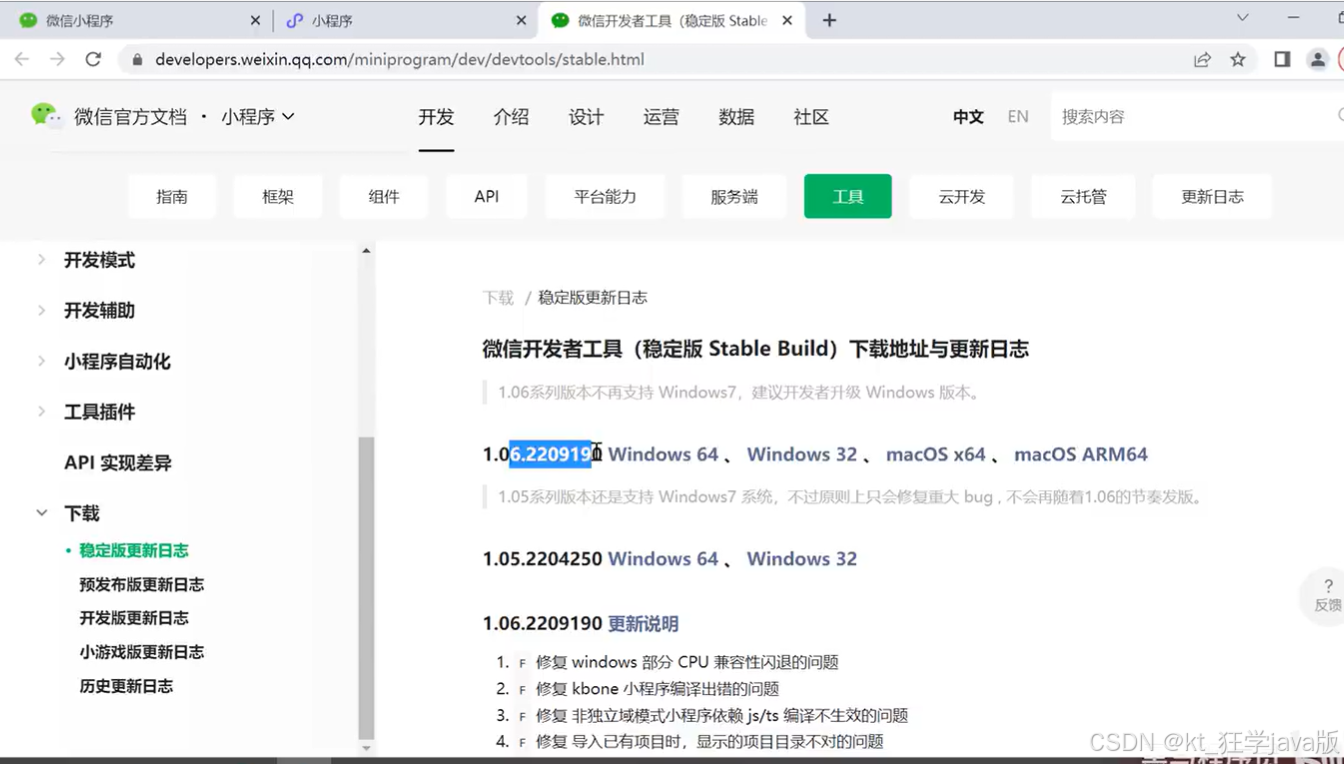Reload the current page
The height and width of the screenshot is (764, 1344).
coord(93,59)
